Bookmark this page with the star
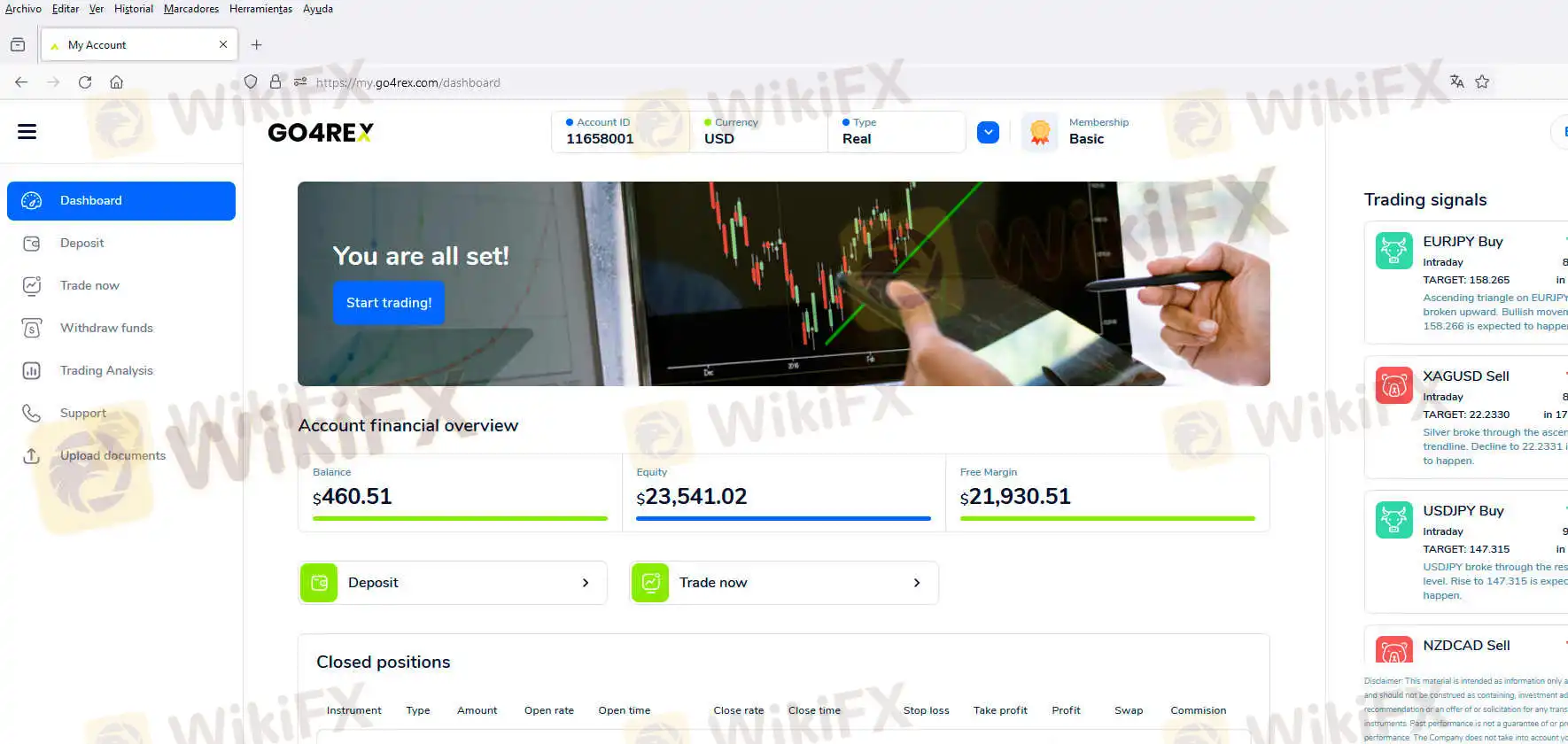Image resolution: width=1568 pixels, height=744 pixels. pos(1482,81)
